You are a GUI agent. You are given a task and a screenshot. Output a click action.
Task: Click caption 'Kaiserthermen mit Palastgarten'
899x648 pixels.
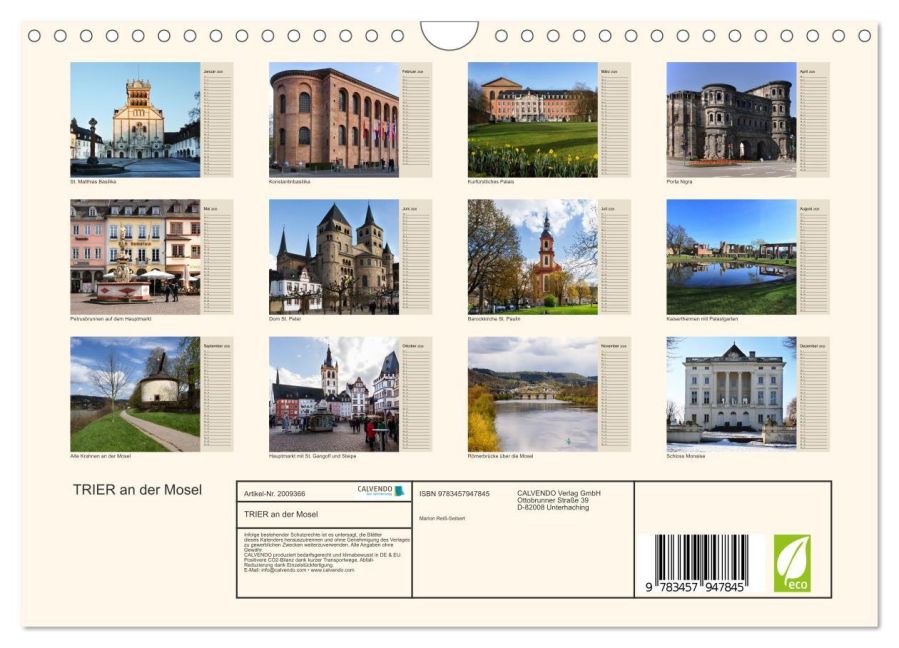pos(702,319)
